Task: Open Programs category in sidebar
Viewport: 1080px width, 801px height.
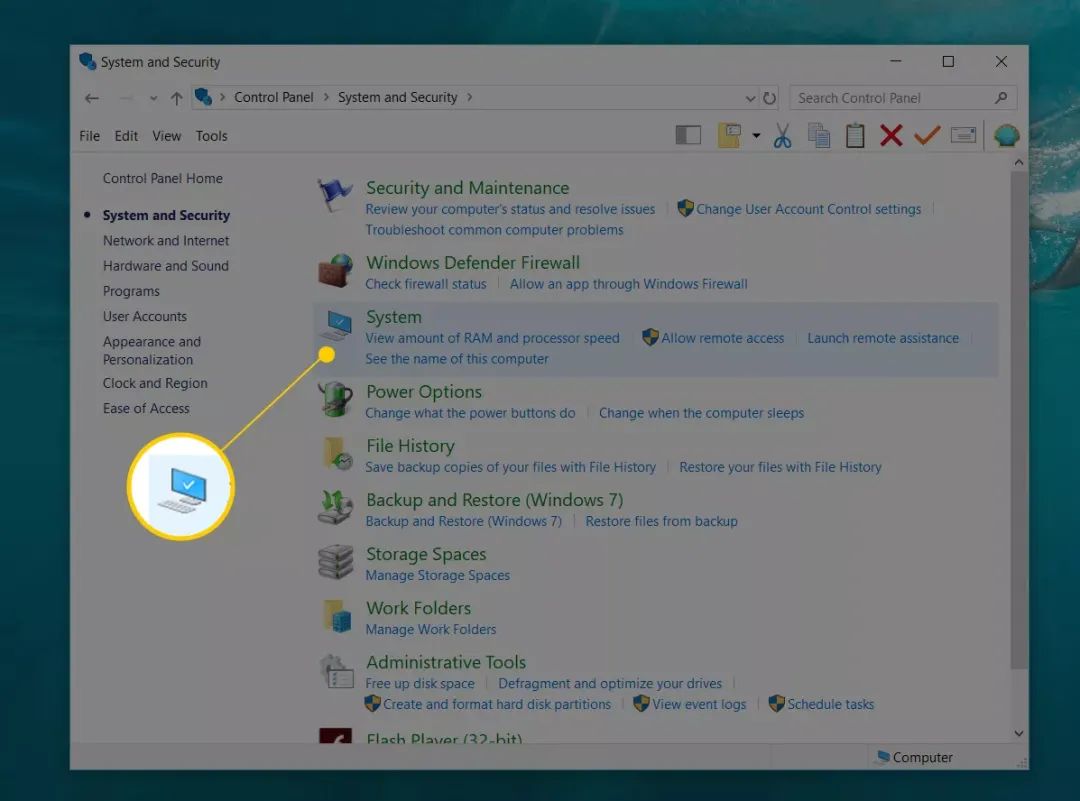Action: click(131, 291)
